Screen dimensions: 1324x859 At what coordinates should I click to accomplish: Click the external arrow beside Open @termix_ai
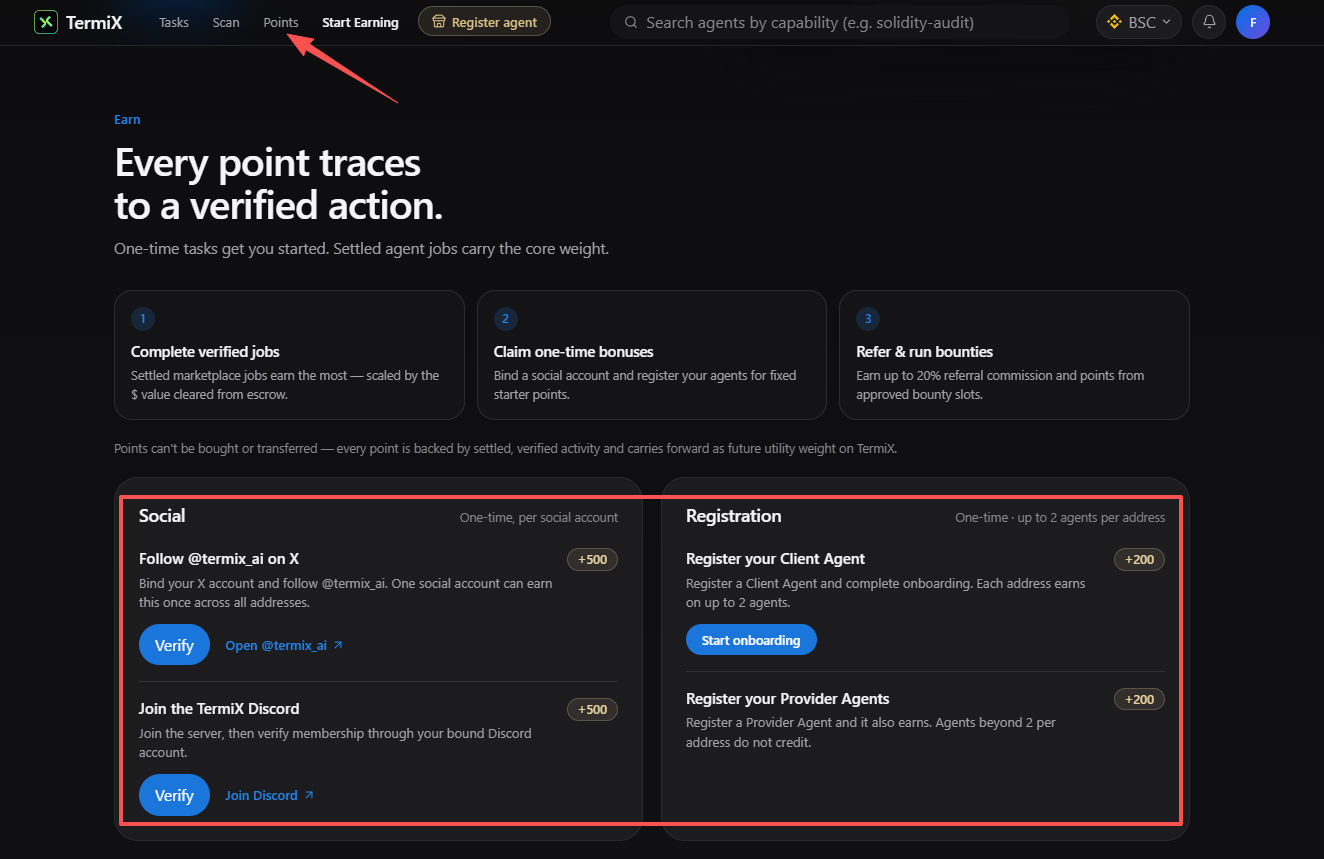pyautogui.click(x=338, y=645)
